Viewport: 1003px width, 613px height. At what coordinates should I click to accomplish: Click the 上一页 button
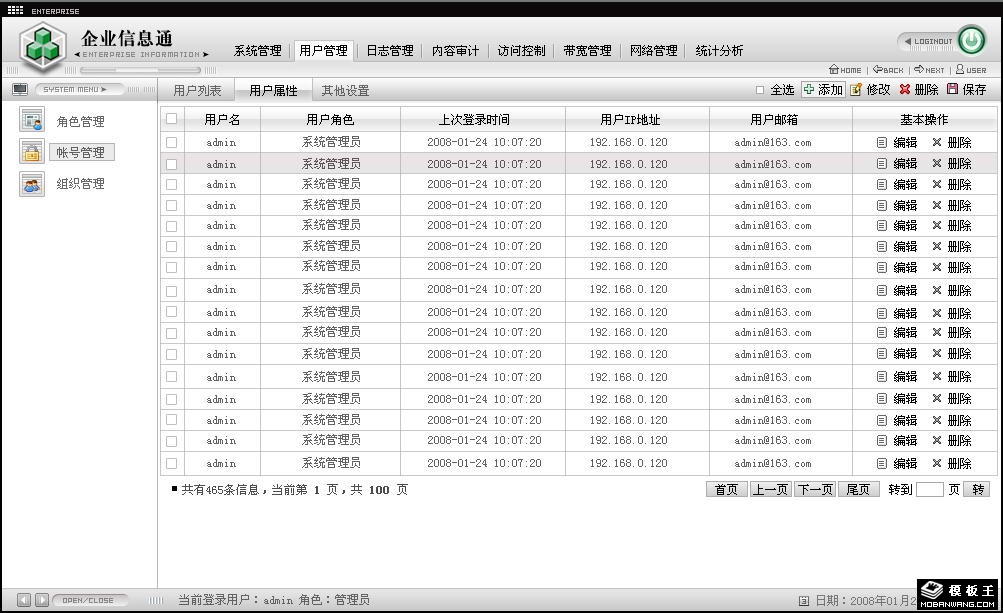[770, 490]
